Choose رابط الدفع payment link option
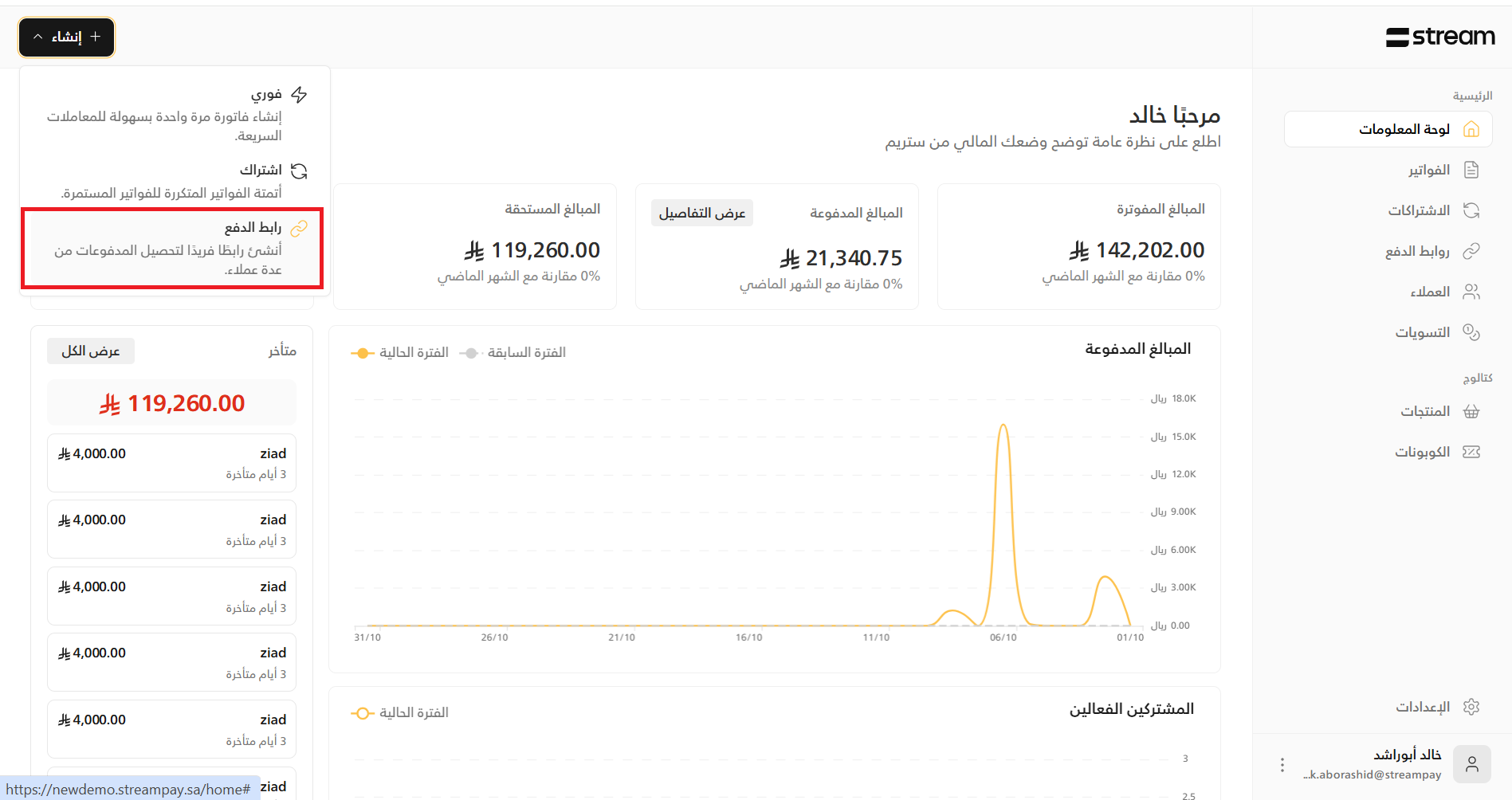The height and width of the screenshot is (800, 1512). tap(171, 248)
